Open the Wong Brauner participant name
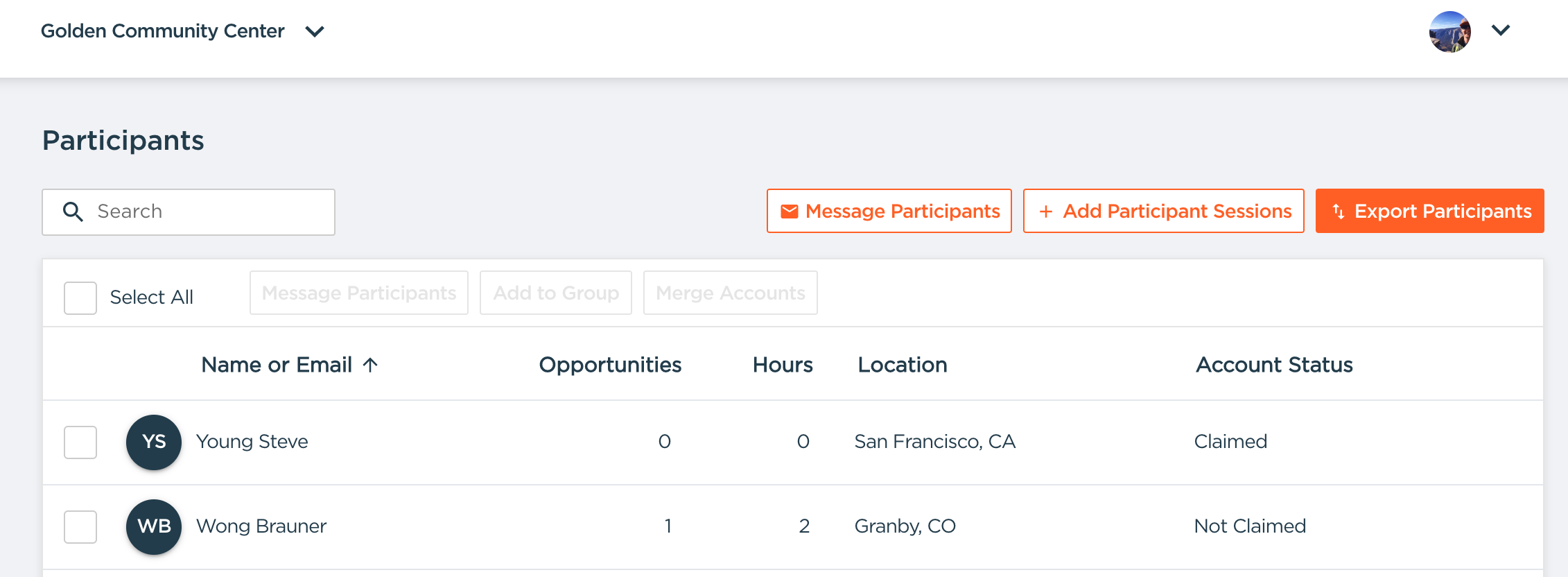This screenshot has height=577, width=1568. [x=261, y=526]
